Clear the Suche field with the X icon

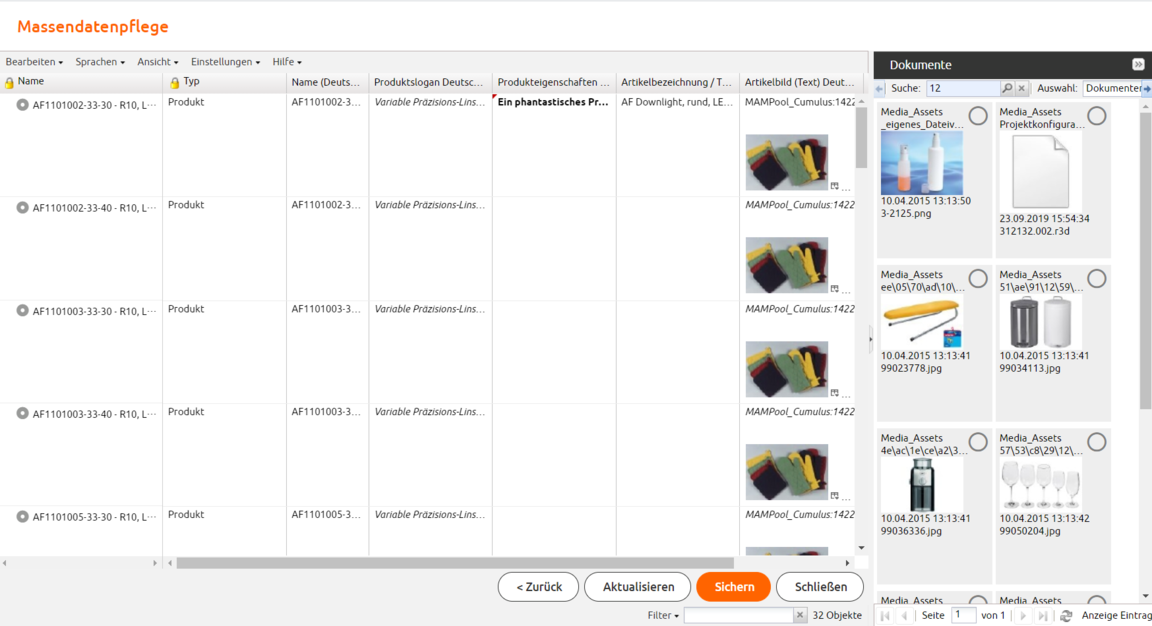(x=1021, y=88)
